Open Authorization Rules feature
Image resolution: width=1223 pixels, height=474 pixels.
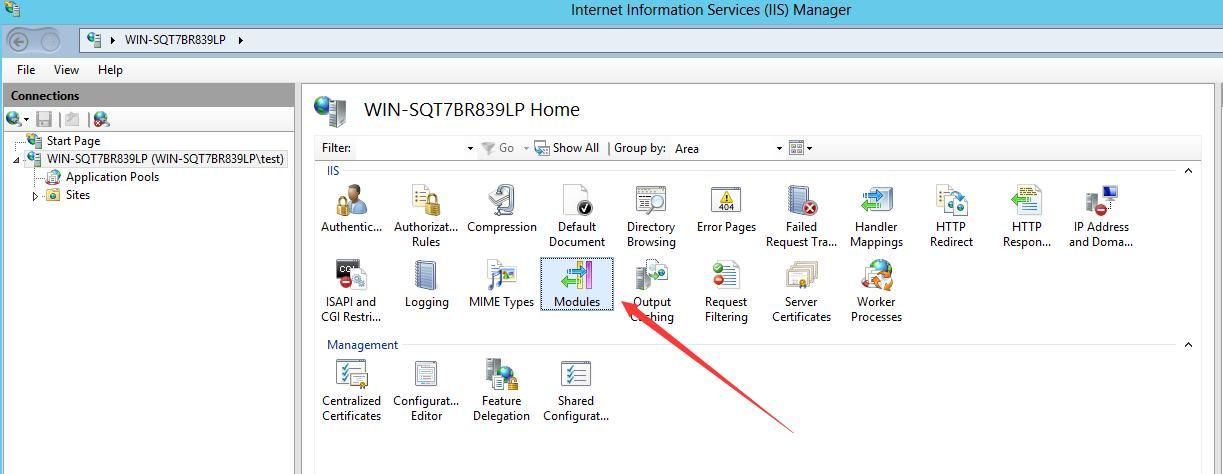426,216
